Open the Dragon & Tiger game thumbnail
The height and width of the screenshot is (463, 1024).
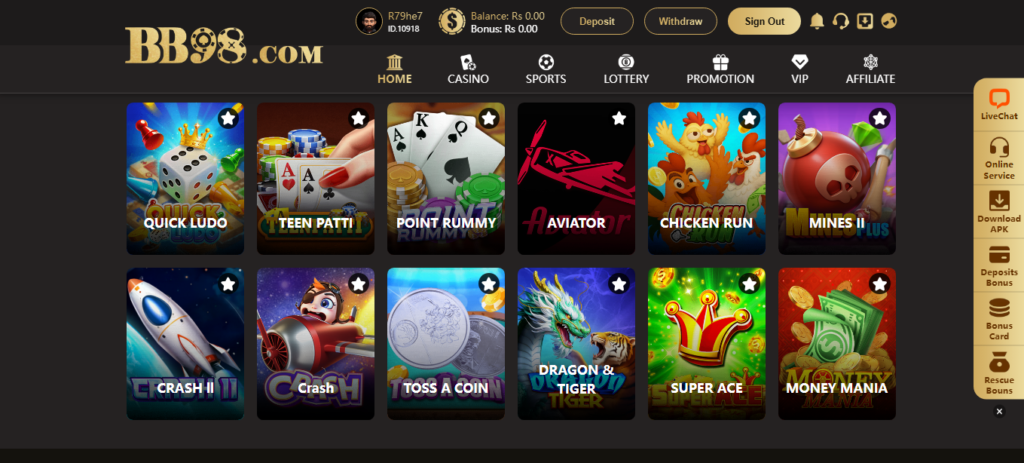pyautogui.click(x=576, y=343)
